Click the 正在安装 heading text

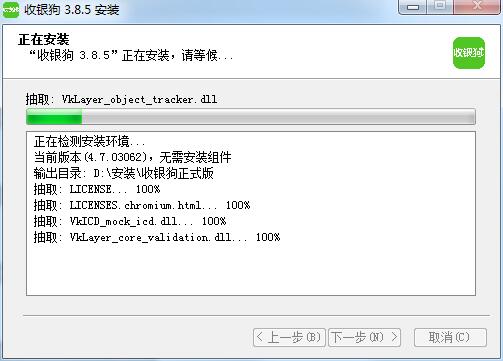coord(44,40)
